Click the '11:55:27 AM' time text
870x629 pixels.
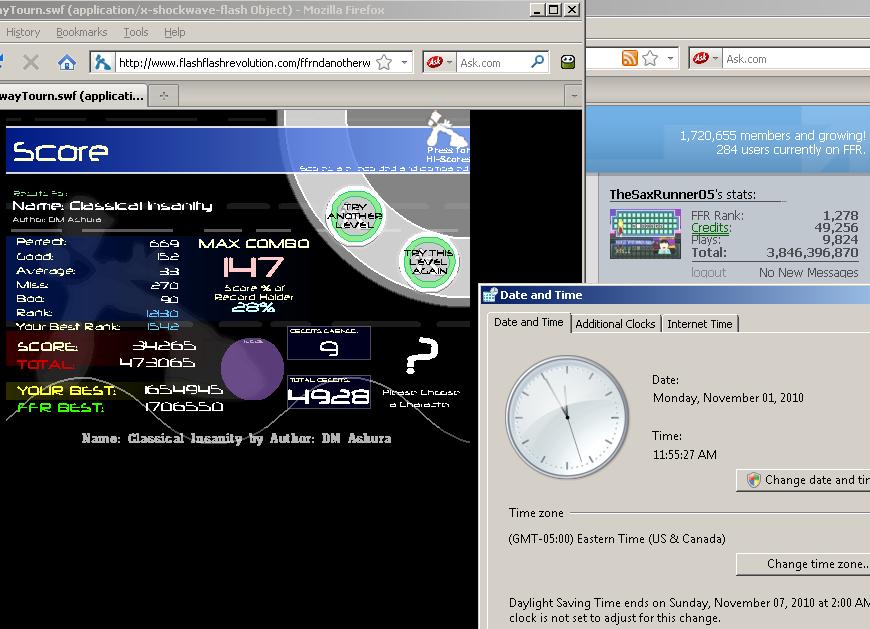pyautogui.click(x=685, y=455)
